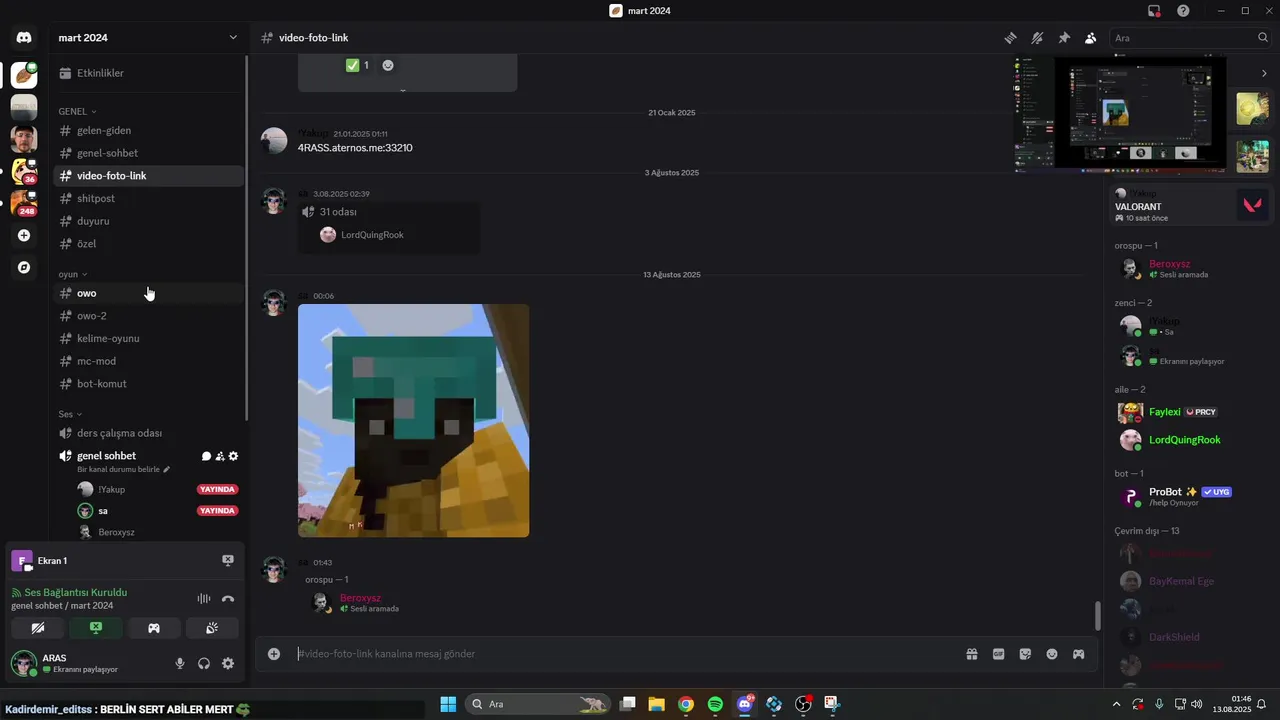Open Windows Start button on taskbar

448,704
